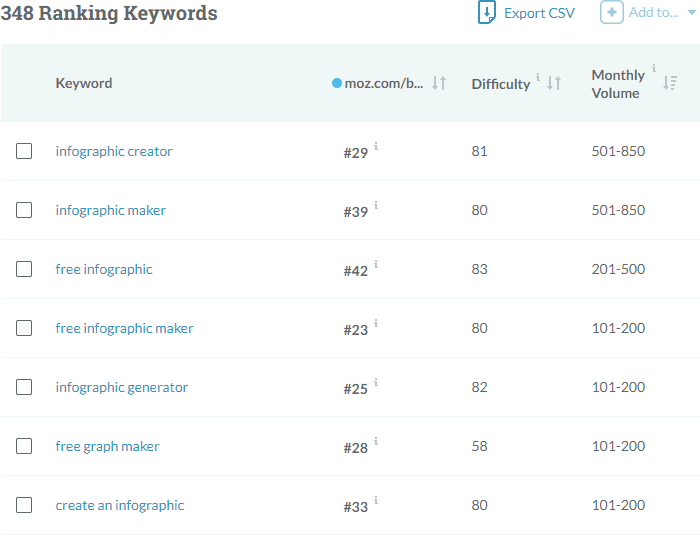700x535 pixels.
Task: Open the free infographic keyword link
Action: click(x=104, y=269)
